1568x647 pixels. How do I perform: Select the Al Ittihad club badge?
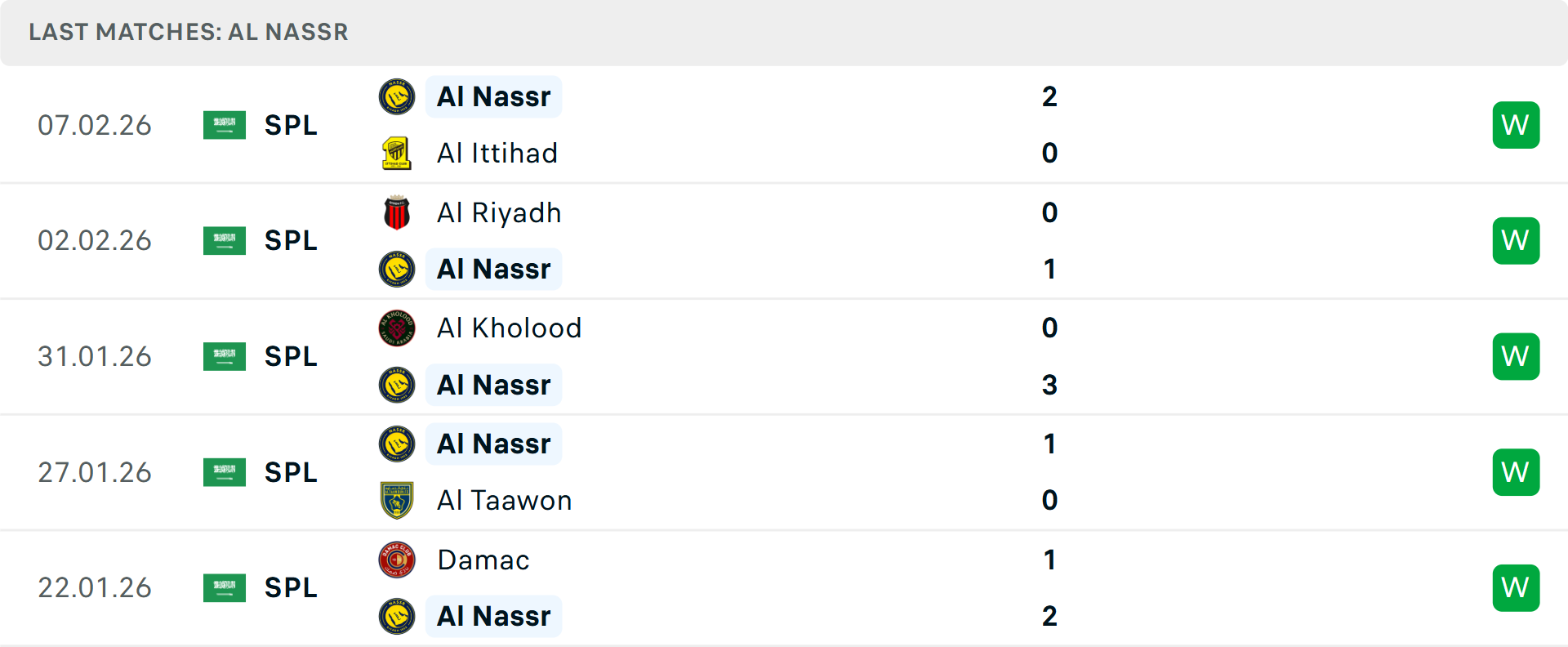pyautogui.click(x=396, y=153)
